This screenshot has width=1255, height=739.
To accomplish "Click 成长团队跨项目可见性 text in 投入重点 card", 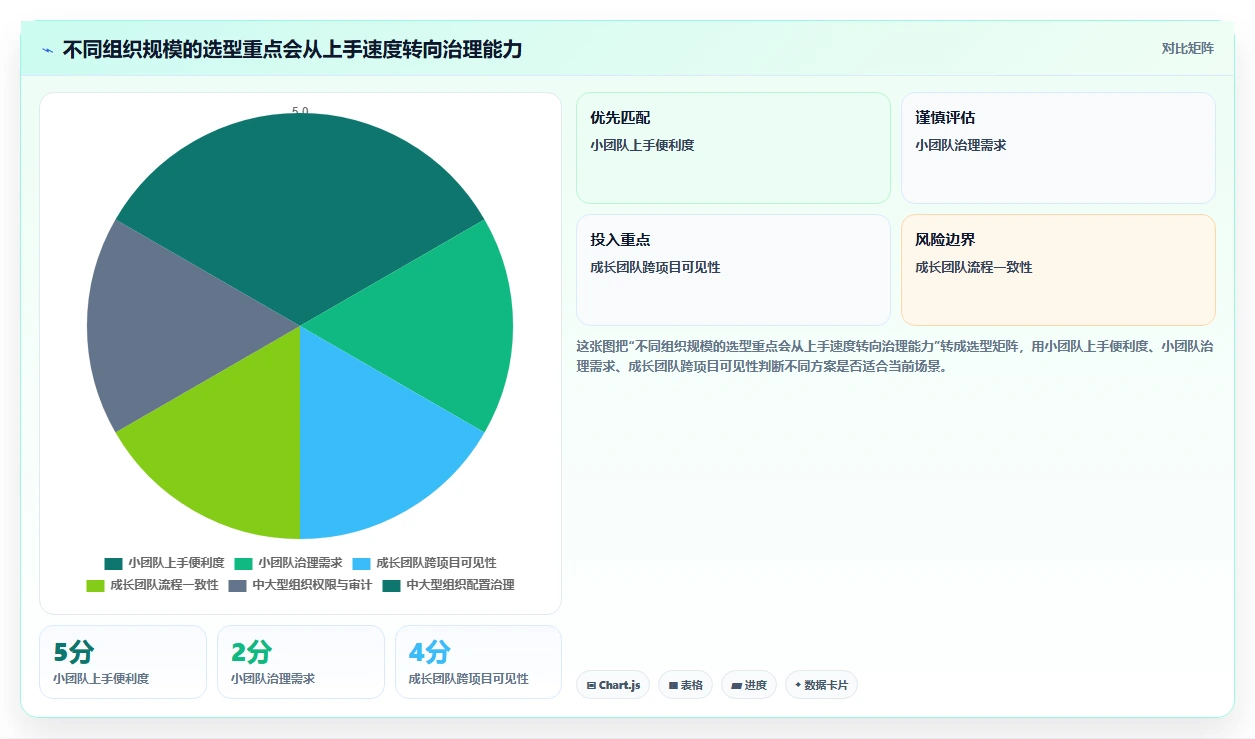I will point(655,267).
